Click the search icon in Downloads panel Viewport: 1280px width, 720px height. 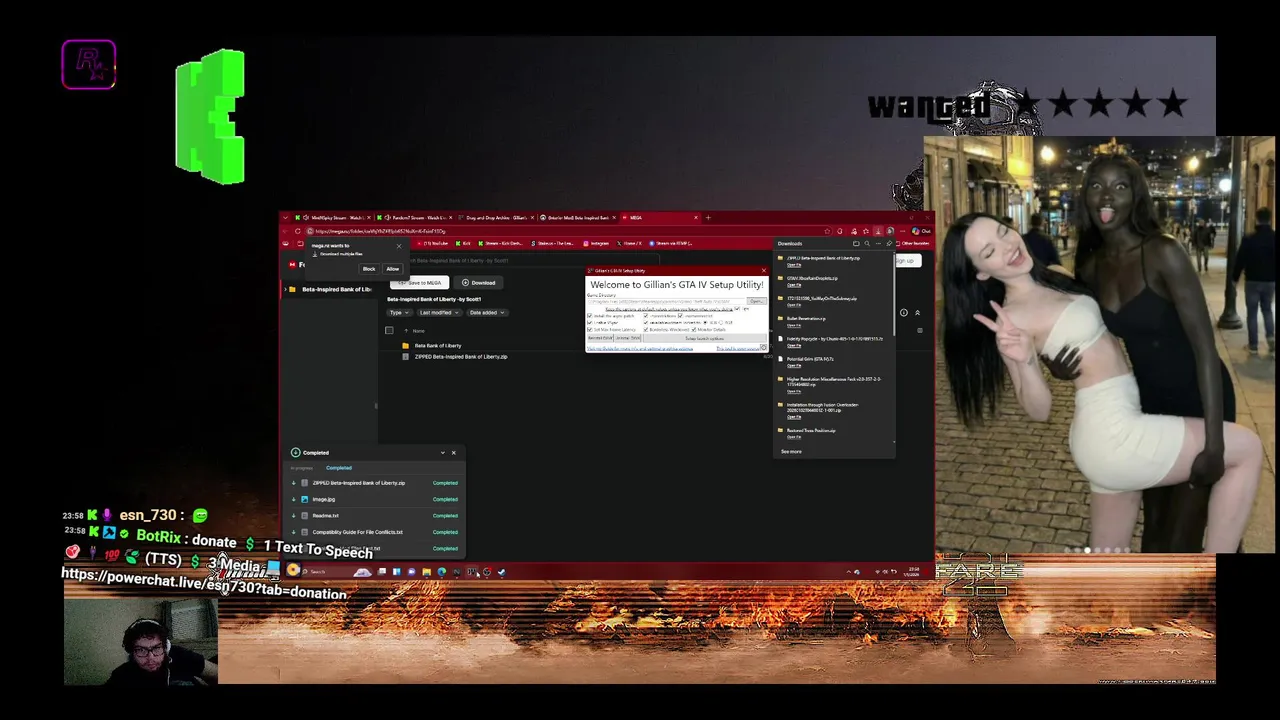click(x=867, y=243)
